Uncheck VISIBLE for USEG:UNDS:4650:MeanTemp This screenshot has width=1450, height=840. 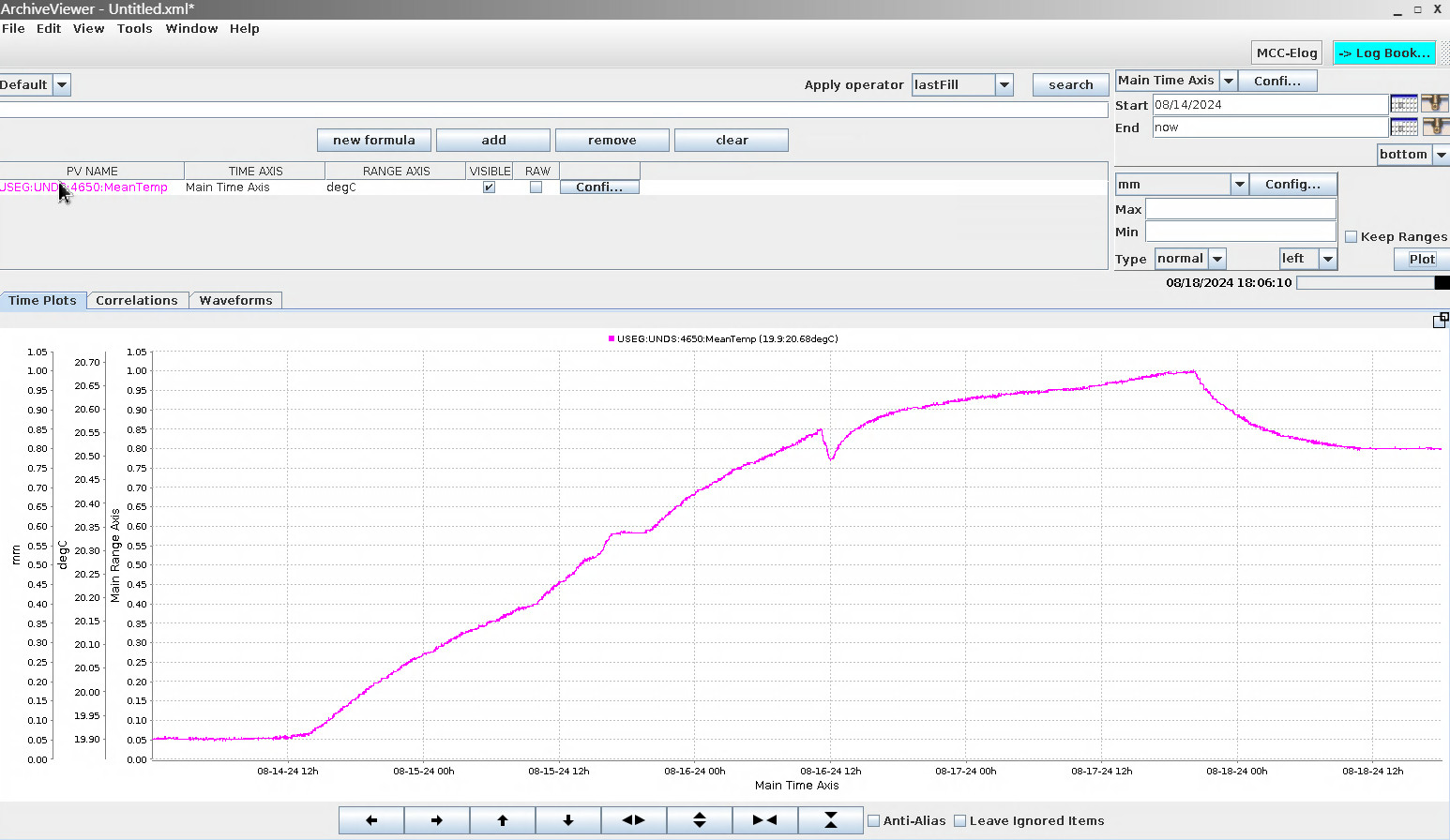click(489, 187)
